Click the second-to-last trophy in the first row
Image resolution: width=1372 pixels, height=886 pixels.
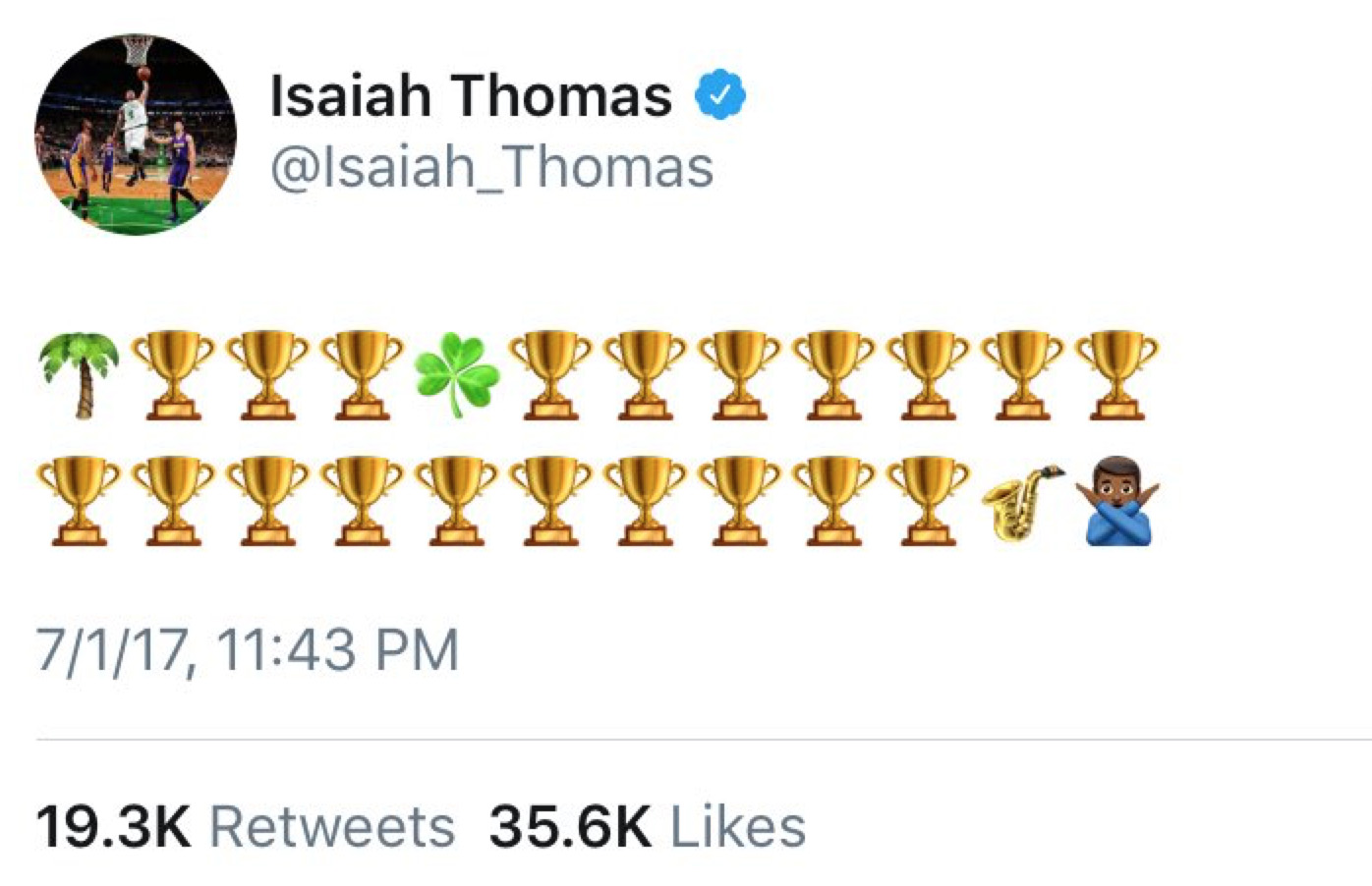[x=1022, y=375]
